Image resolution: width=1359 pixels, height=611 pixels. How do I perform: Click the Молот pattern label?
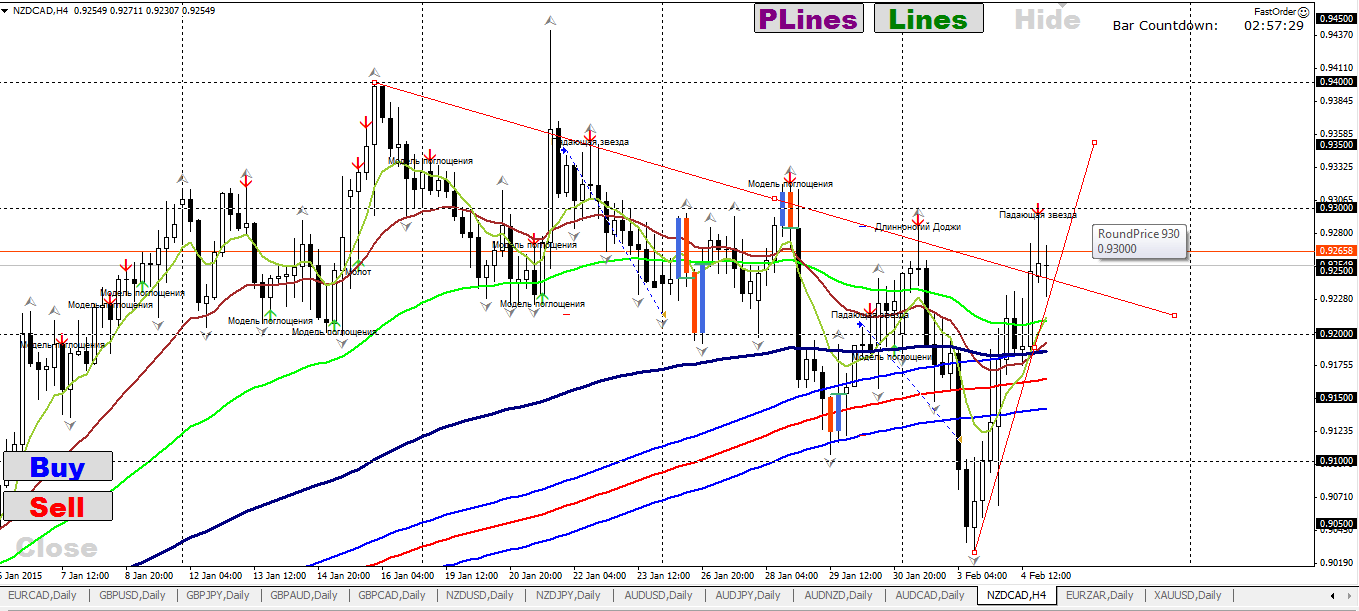(358, 272)
